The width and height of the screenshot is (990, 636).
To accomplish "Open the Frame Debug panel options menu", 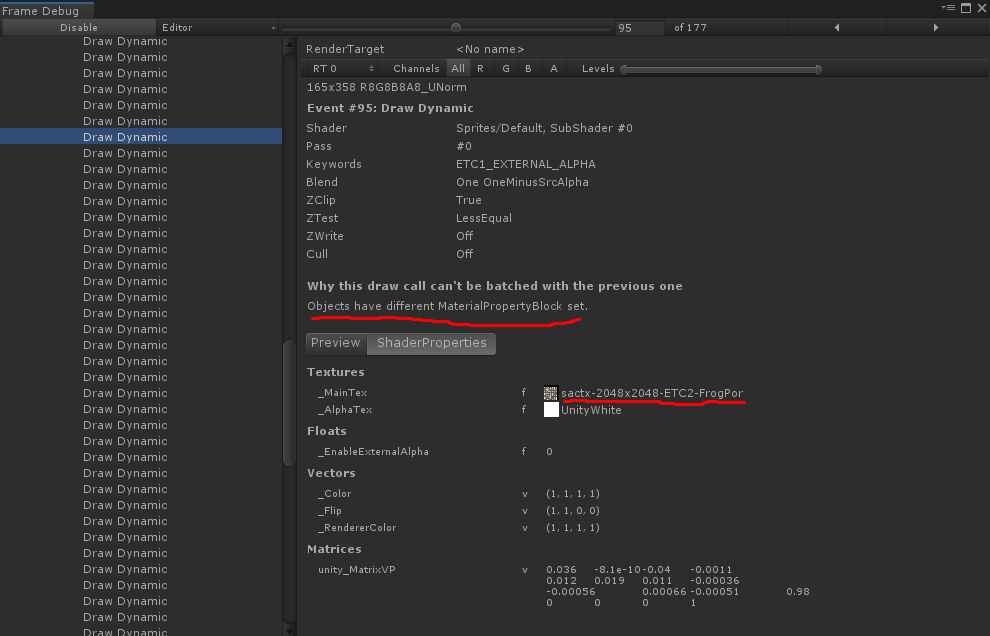I will tap(948, 8).
